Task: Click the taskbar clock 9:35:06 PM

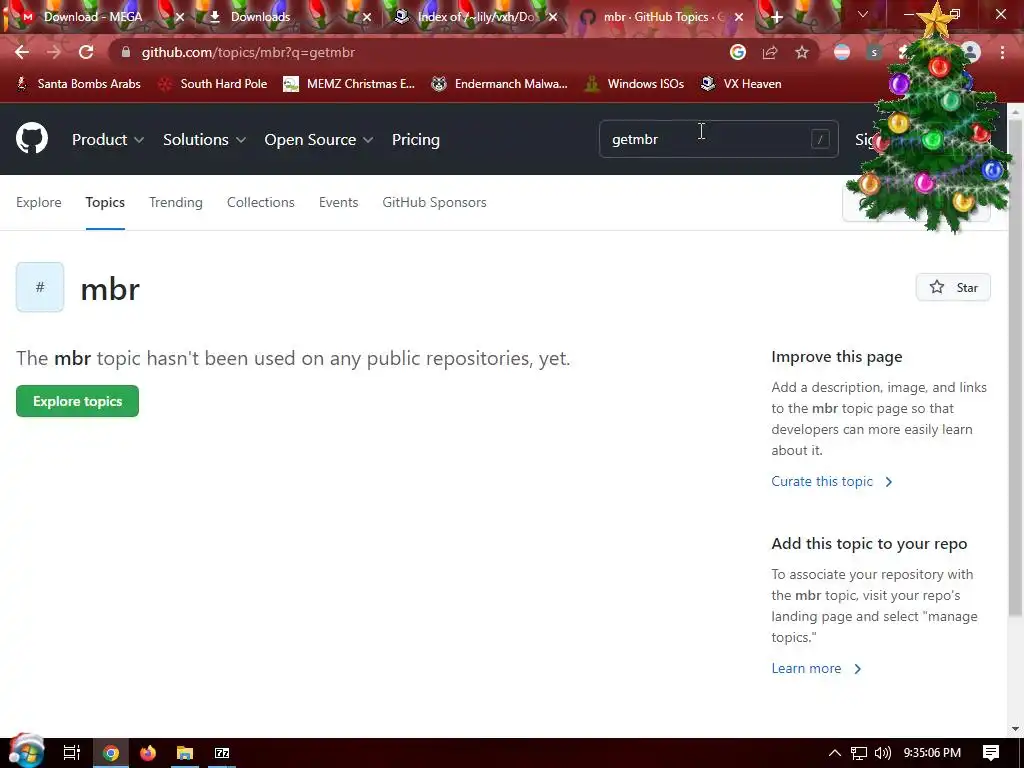Action: (932, 753)
